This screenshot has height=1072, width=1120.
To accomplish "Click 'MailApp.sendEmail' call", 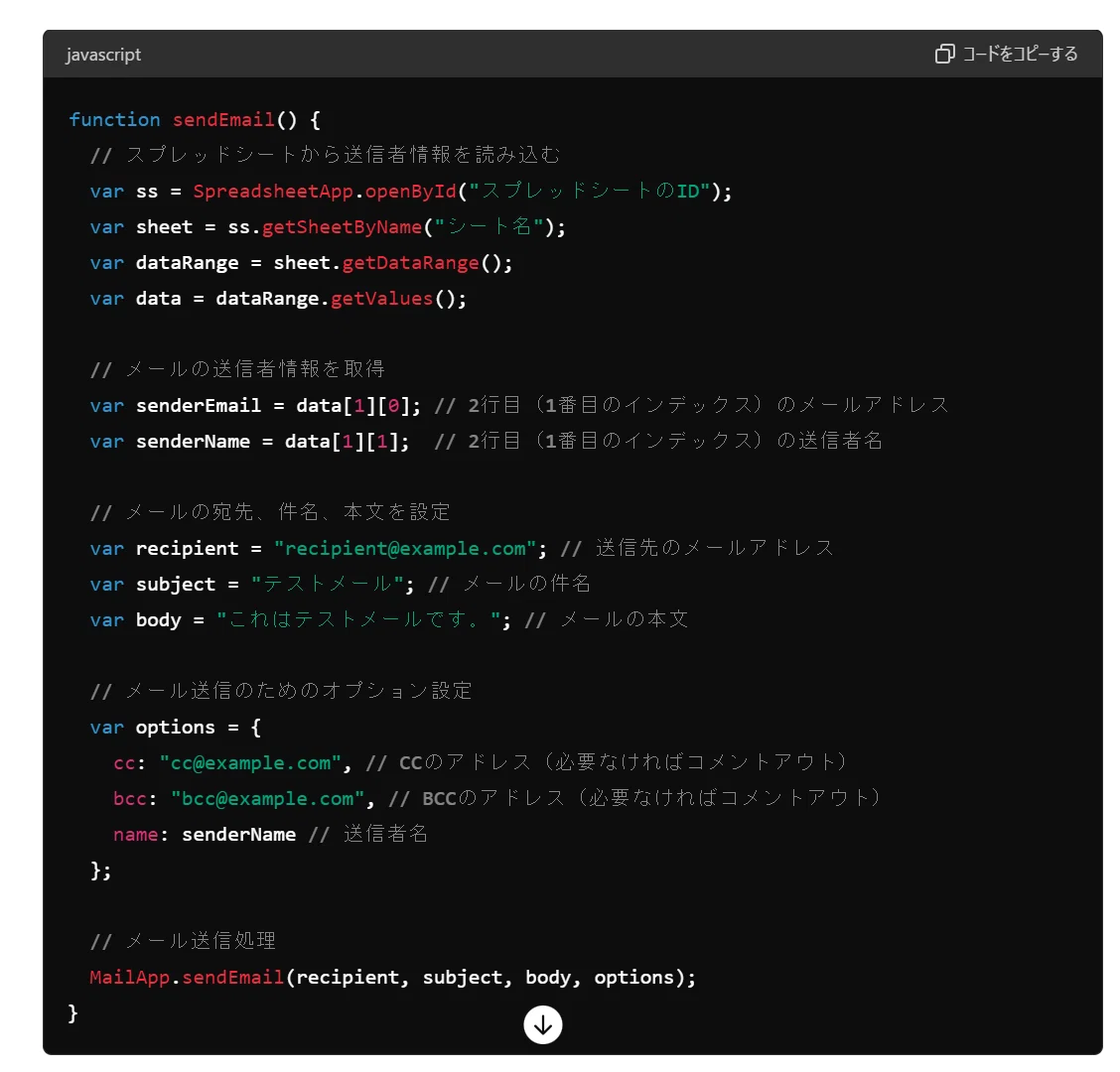I will [x=187, y=977].
